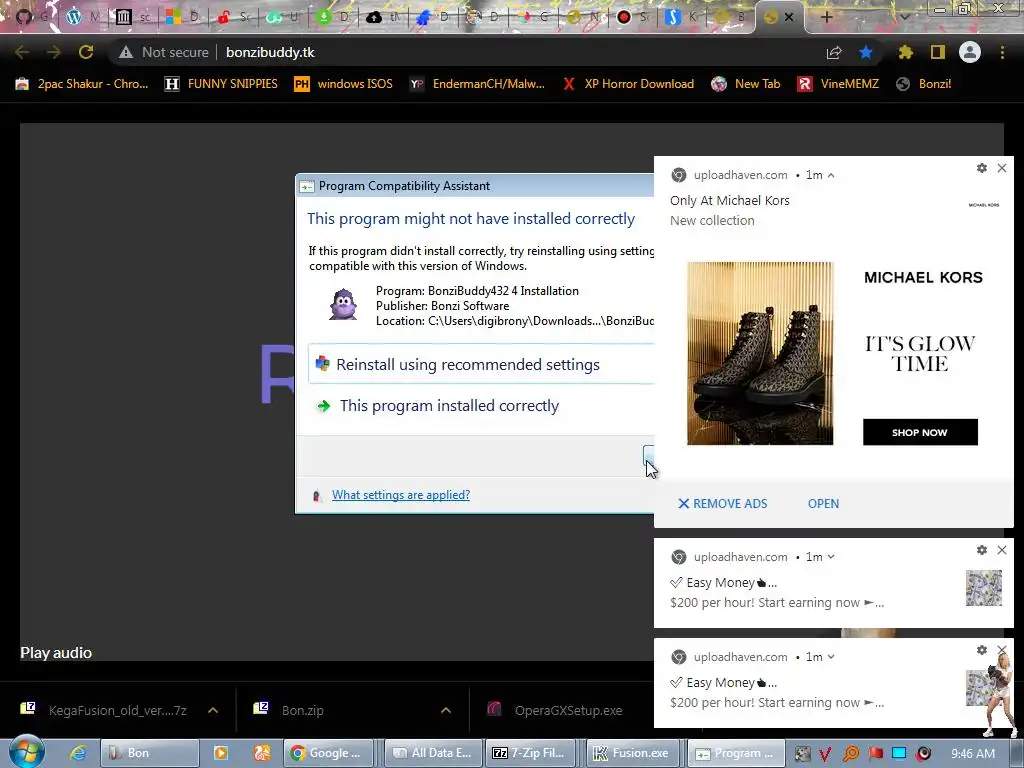Open the Chrome profile avatar
The width and height of the screenshot is (1024, 768).
click(x=970, y=52)
